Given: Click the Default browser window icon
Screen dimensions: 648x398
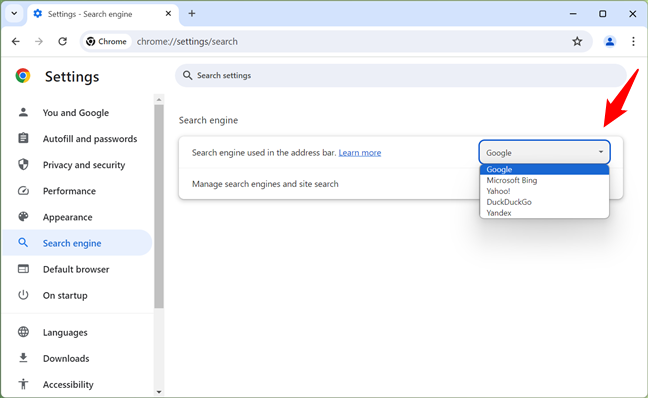Looking at the screenshot, I should (23, 269).
